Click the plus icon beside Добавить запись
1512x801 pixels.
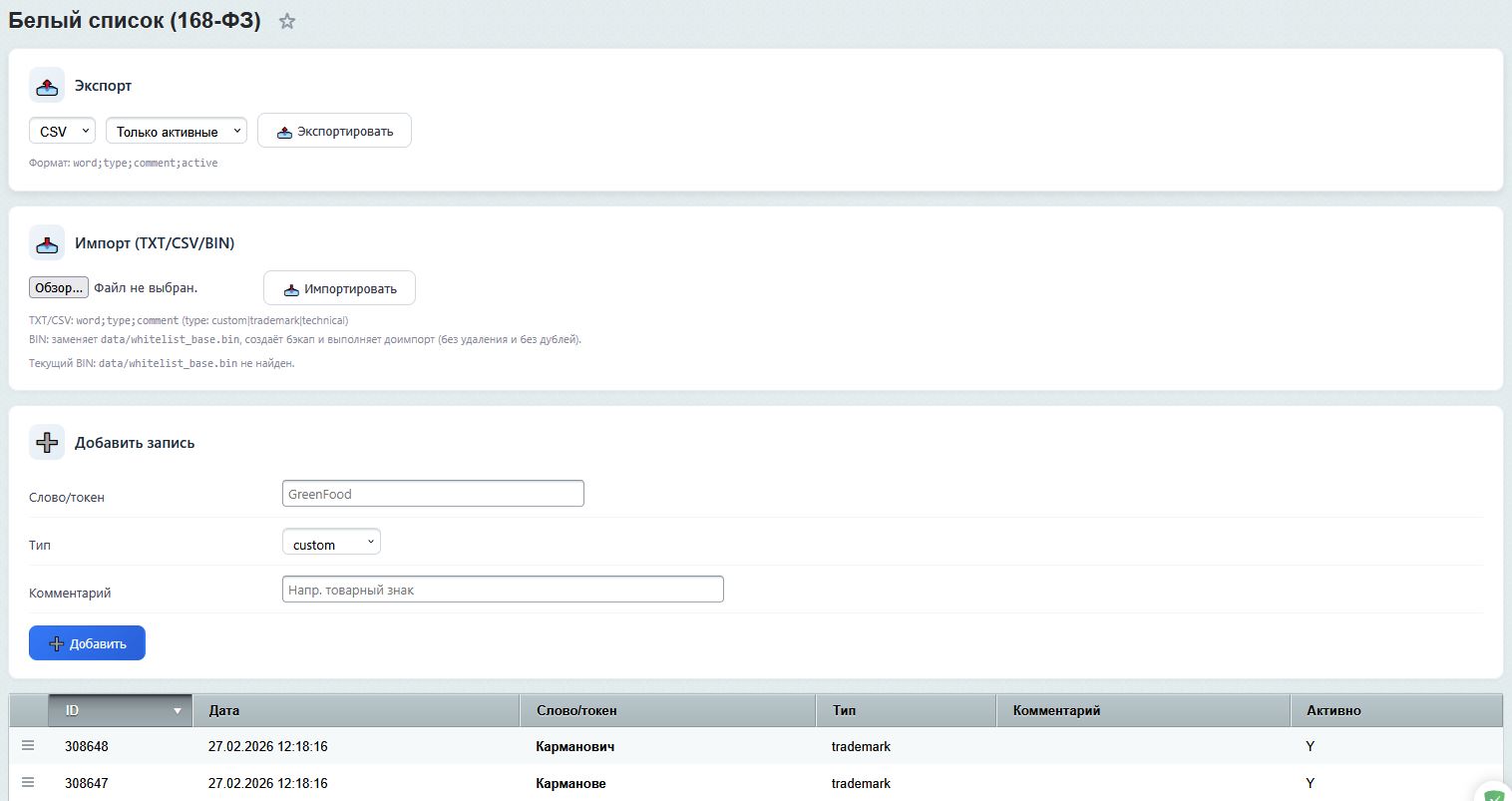coord(47,442)
